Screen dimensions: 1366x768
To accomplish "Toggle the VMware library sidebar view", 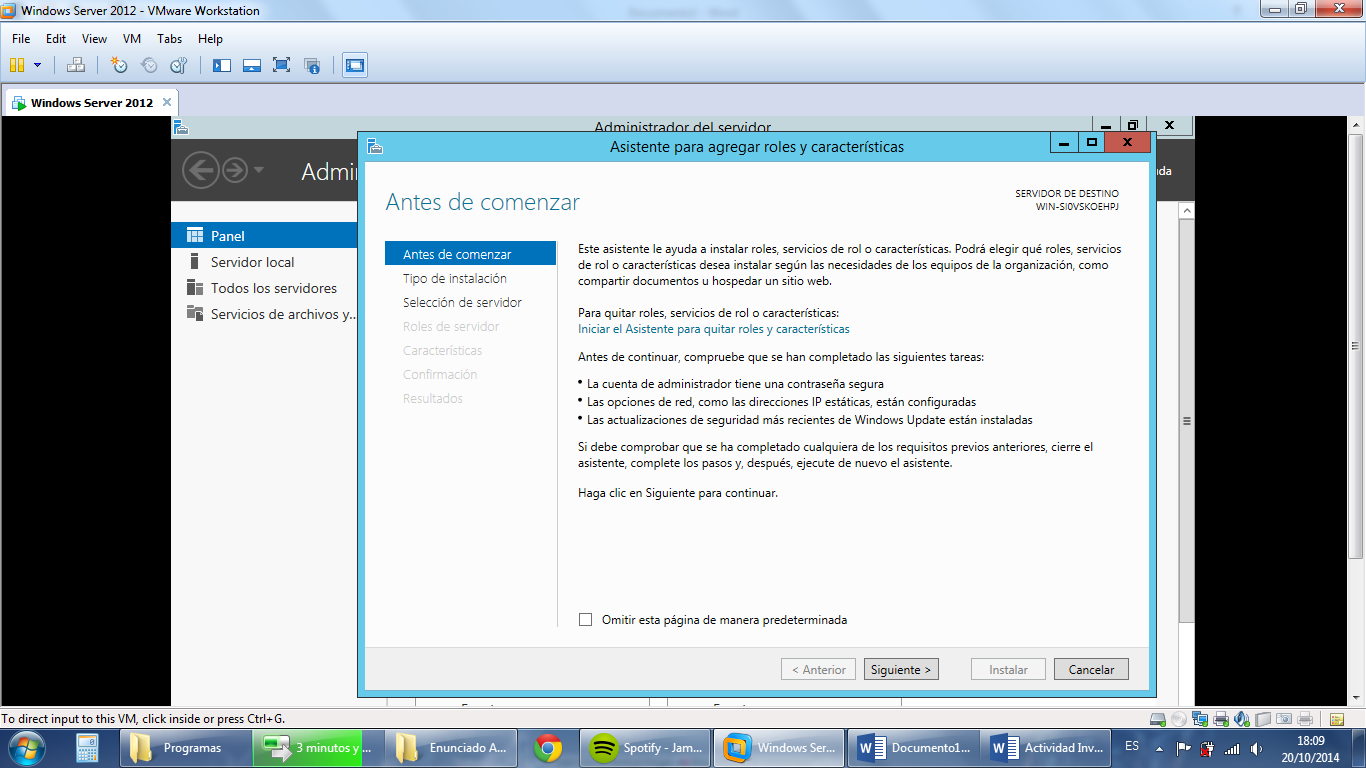I will coord(222,65).
